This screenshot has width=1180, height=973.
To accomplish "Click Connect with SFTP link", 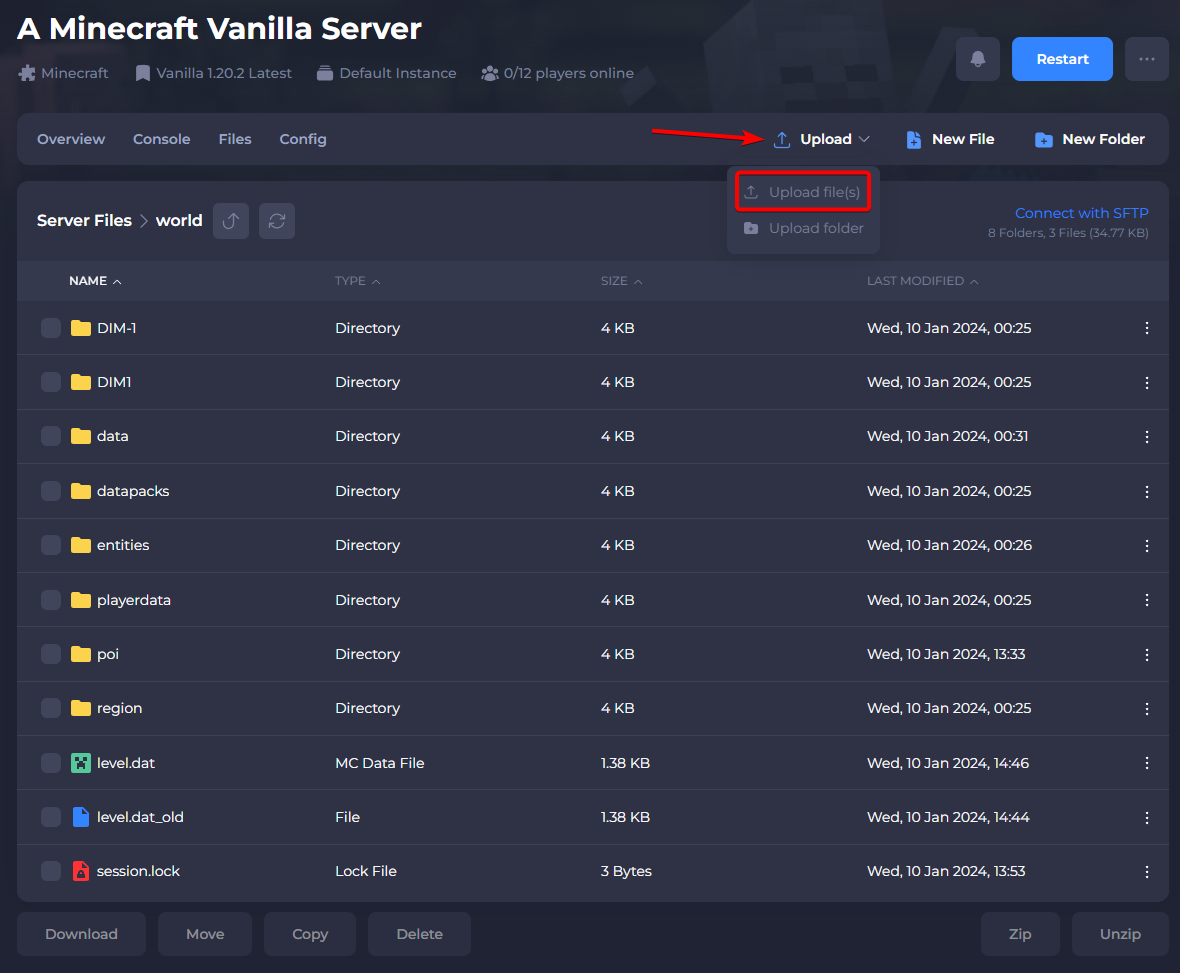I will [x=1081, y=213].
